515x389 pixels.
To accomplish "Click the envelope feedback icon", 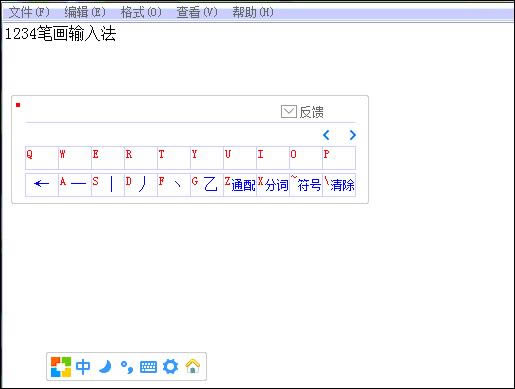I will [289, 112].
